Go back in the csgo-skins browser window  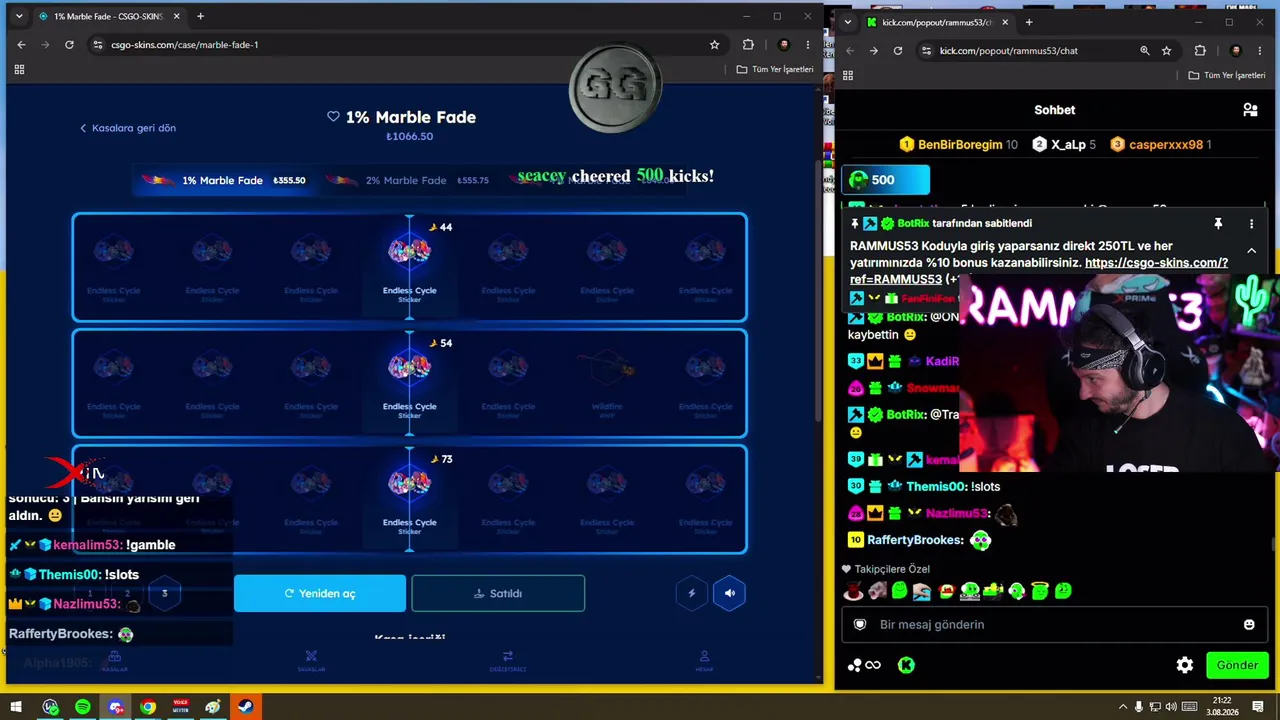[x=21, y=44]
